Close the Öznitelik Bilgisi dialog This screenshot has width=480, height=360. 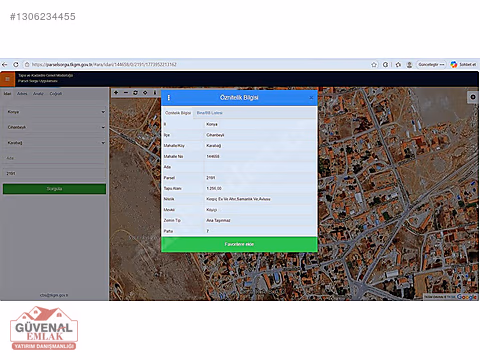[311, 98]
